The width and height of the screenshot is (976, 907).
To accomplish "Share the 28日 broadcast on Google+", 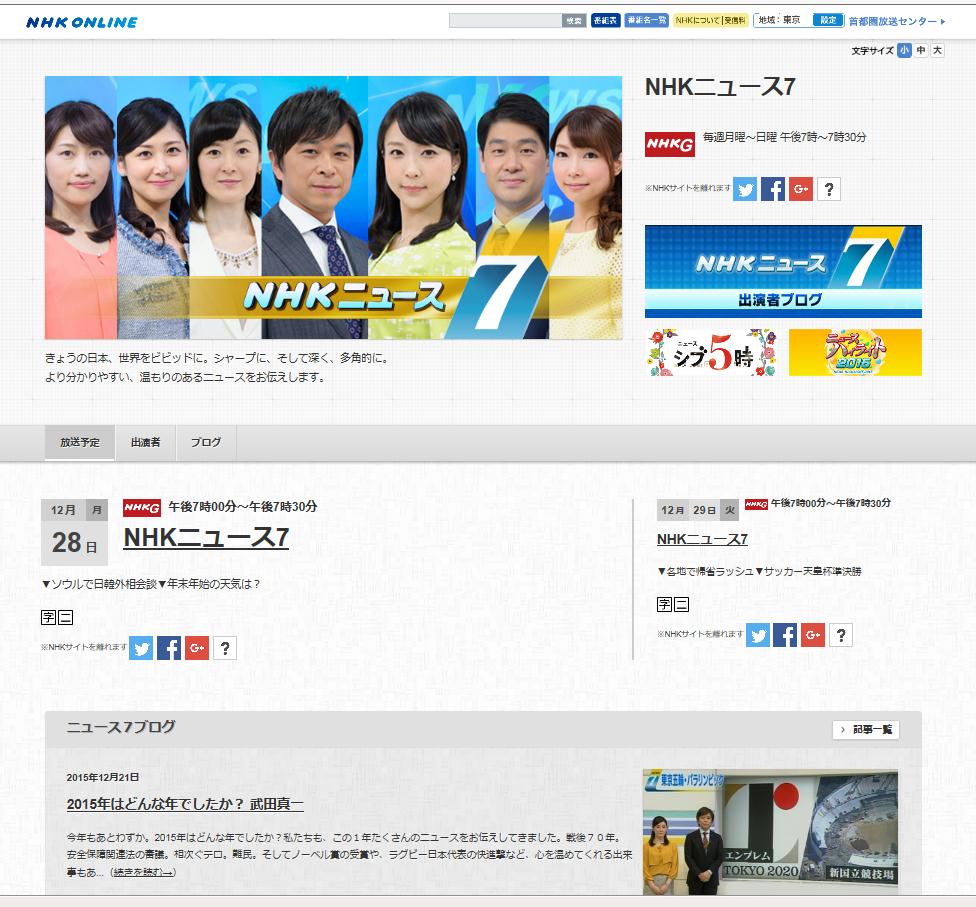I will [197, 648].
